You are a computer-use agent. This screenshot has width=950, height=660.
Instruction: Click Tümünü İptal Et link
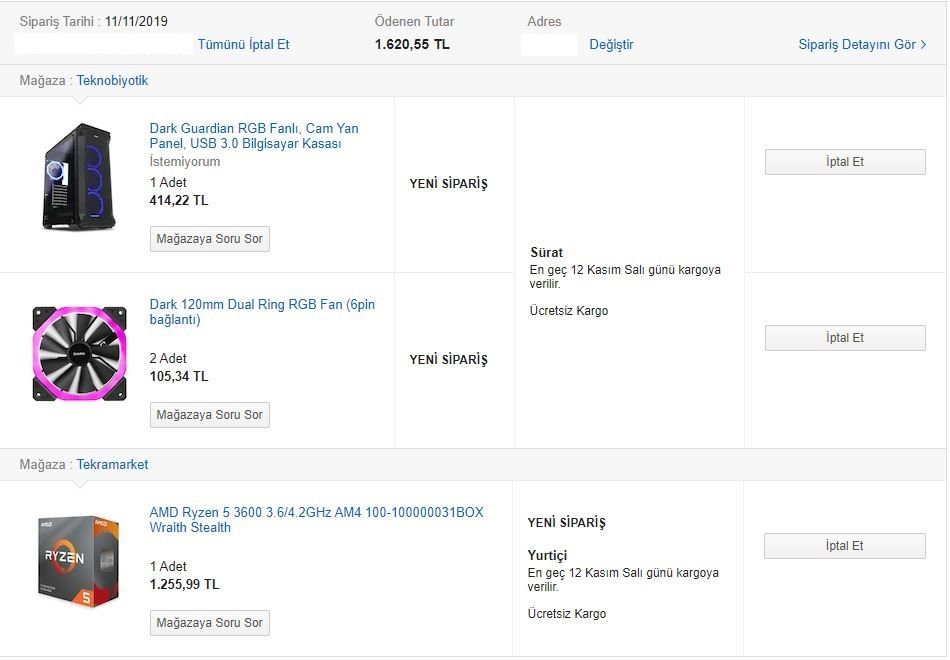pyautogui.click(x=243, y=44)
